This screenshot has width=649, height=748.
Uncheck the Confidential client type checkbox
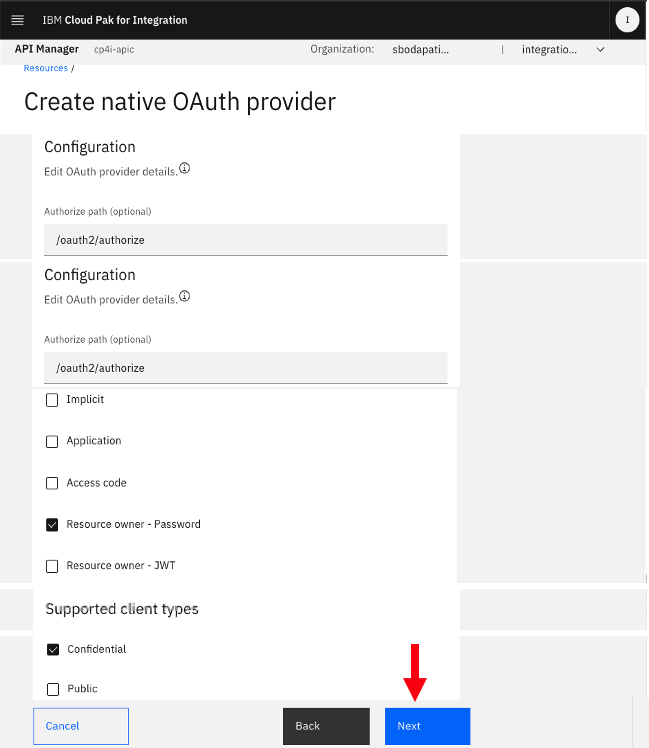53,650
